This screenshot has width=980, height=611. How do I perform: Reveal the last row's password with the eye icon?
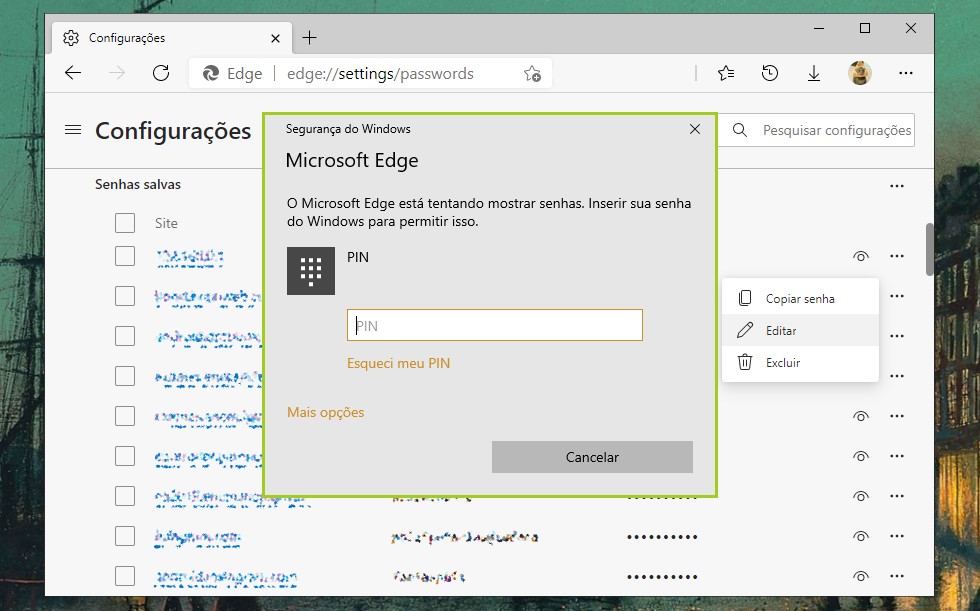(861, 576)
